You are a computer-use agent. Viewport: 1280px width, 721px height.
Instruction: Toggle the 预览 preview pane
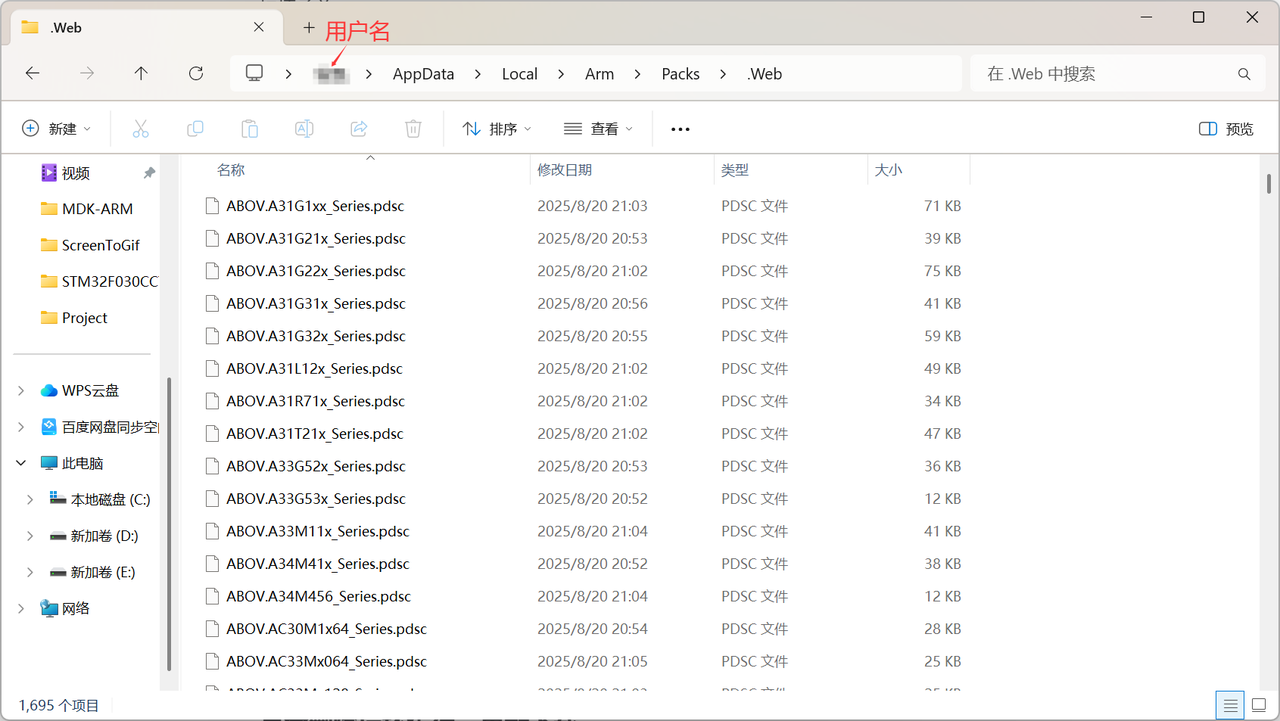[1226, 129]
